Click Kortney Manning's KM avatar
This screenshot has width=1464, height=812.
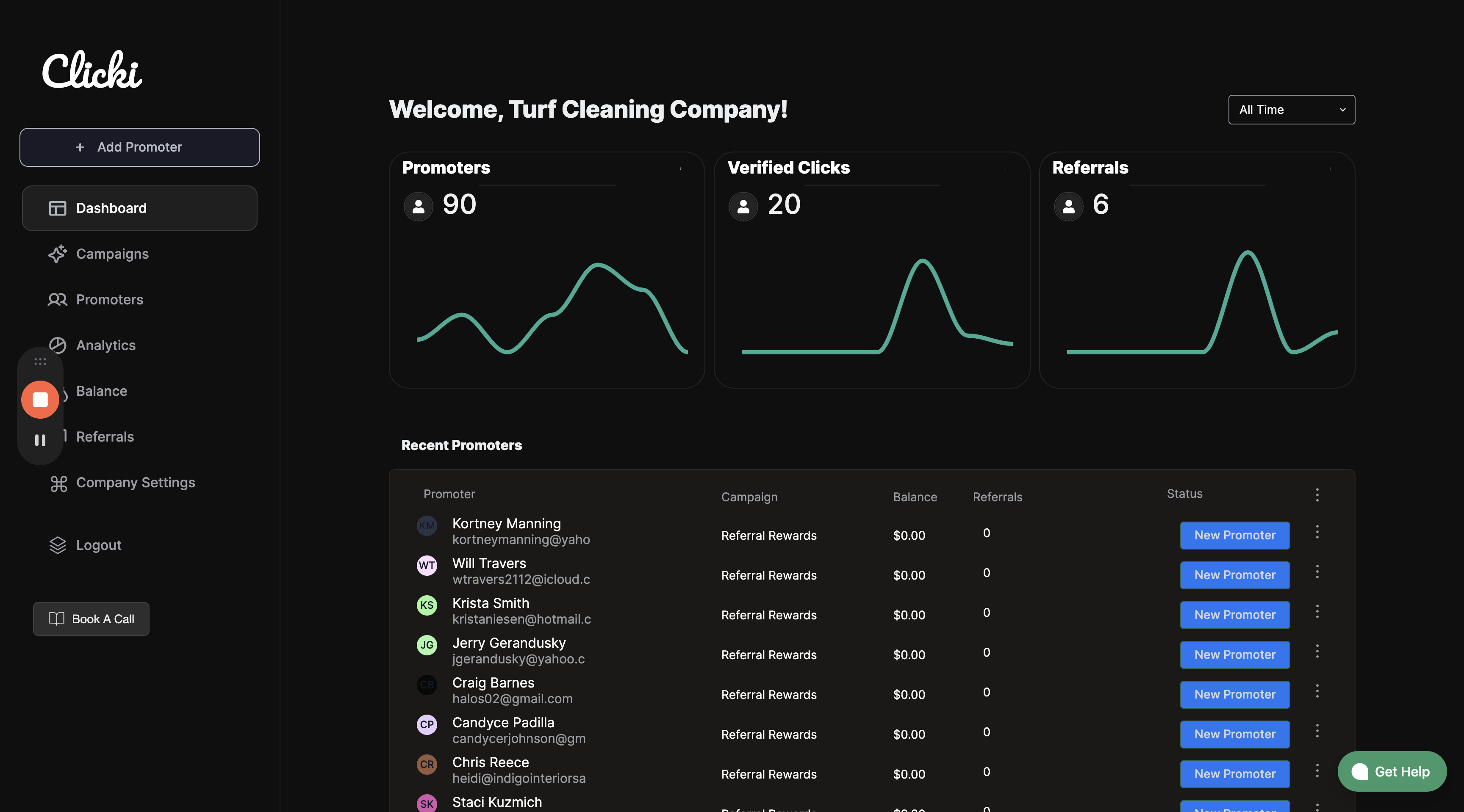click(427, 526)
